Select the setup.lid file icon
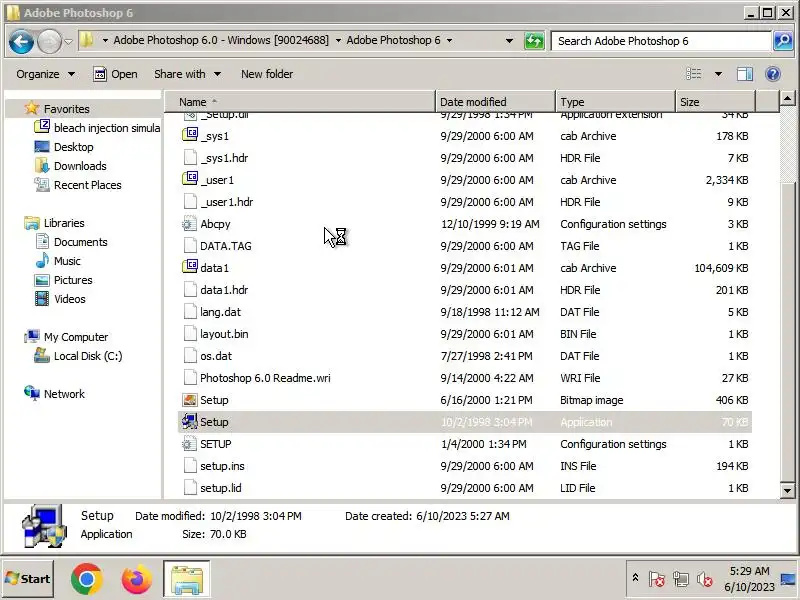 (190, 488)
